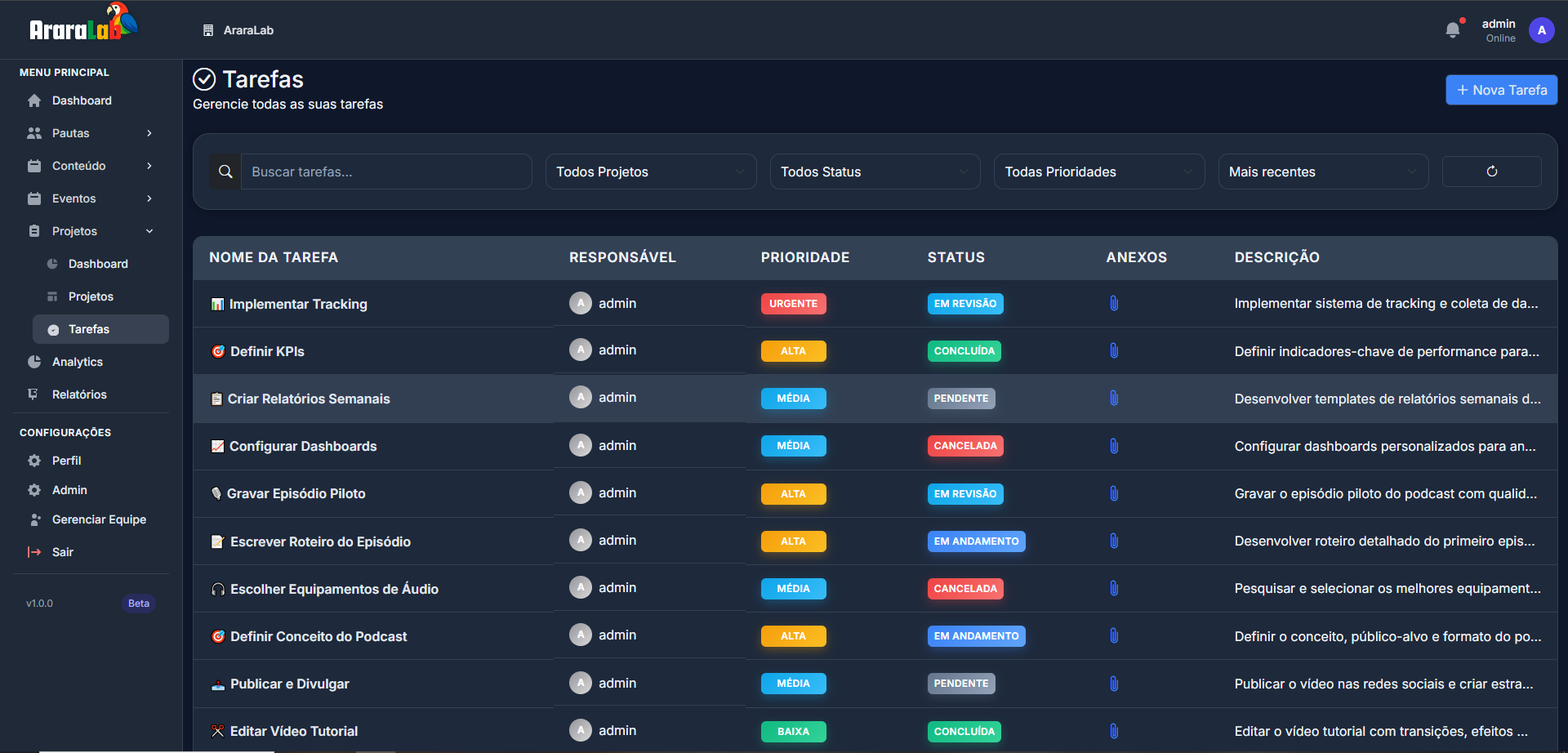Open attachment of Gravar Episódio Piloto
1568x753 pixels.
coord(1114,493)
